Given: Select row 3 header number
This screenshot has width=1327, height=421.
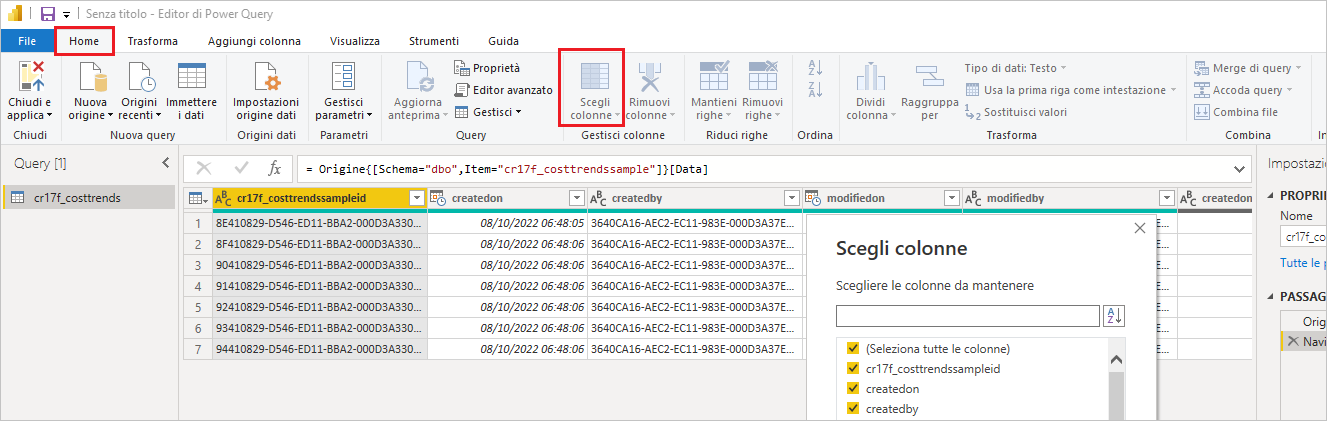Looking at the screenshot, I should point(198,265).
